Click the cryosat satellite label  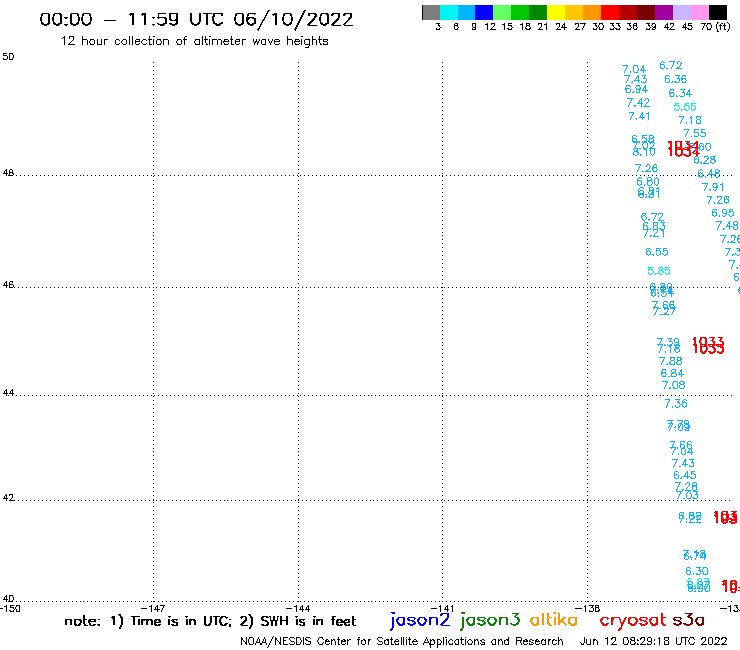(633, 621)
